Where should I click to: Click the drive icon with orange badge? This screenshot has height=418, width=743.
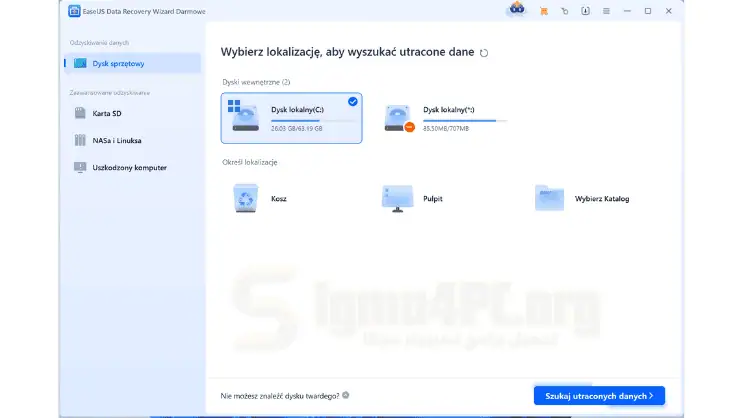tap(399, 118)
